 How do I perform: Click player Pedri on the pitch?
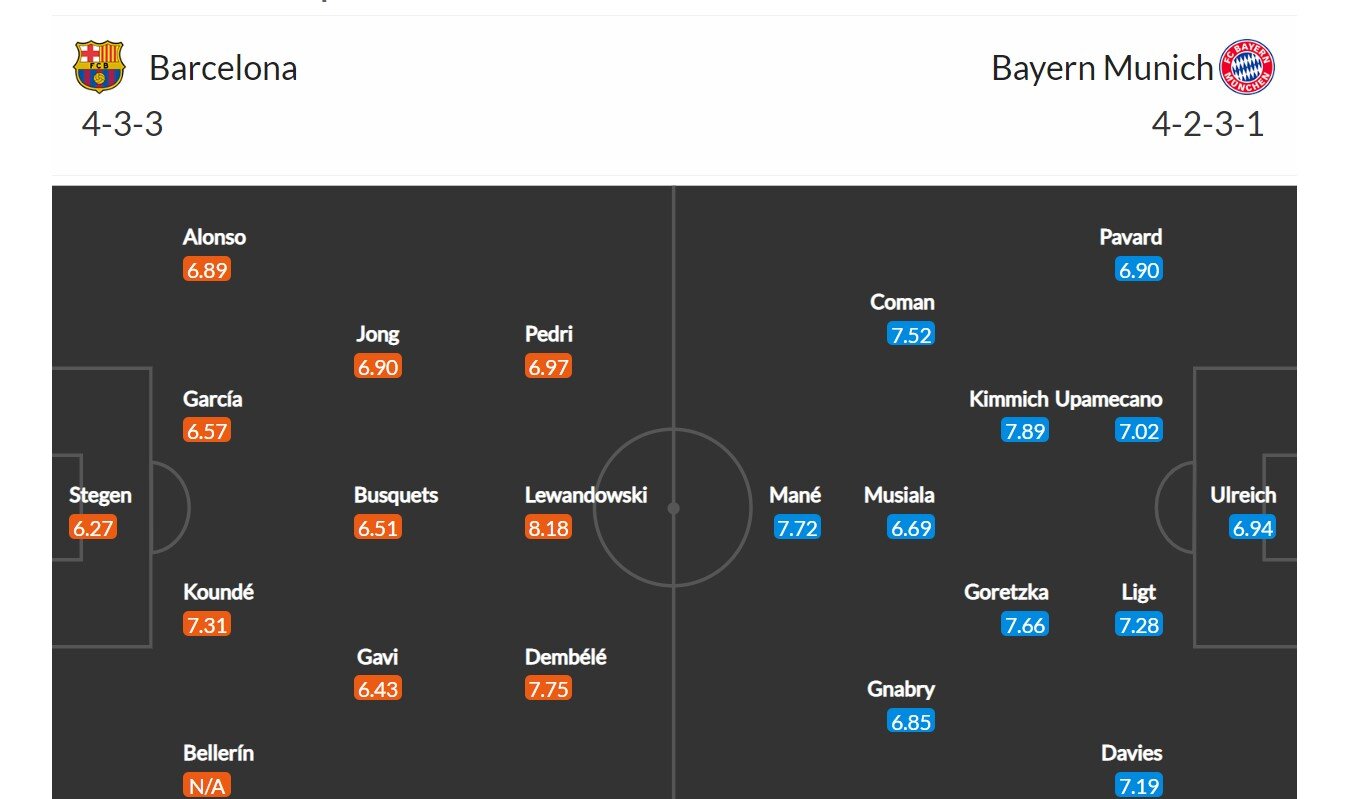(x=549, y=334)
